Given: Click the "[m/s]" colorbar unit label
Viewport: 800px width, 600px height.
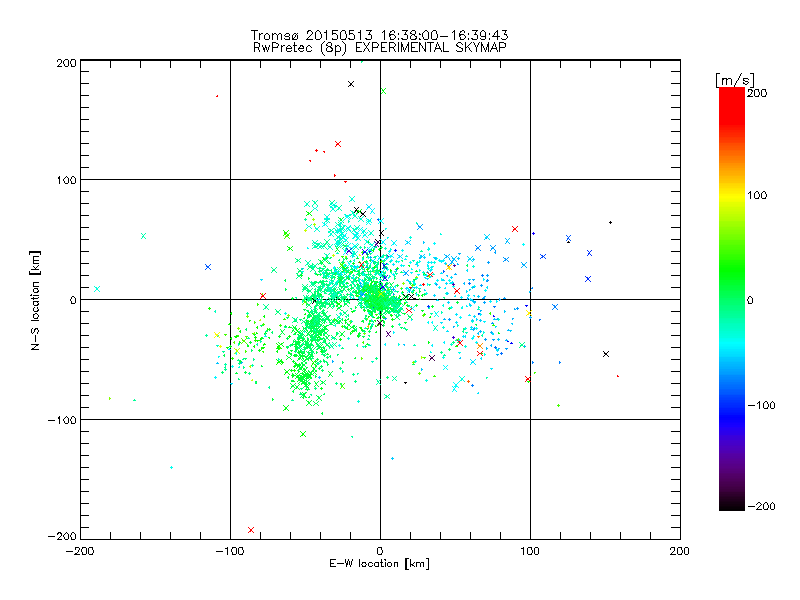Looking at the screenshot, I should [x=735, y=80].
